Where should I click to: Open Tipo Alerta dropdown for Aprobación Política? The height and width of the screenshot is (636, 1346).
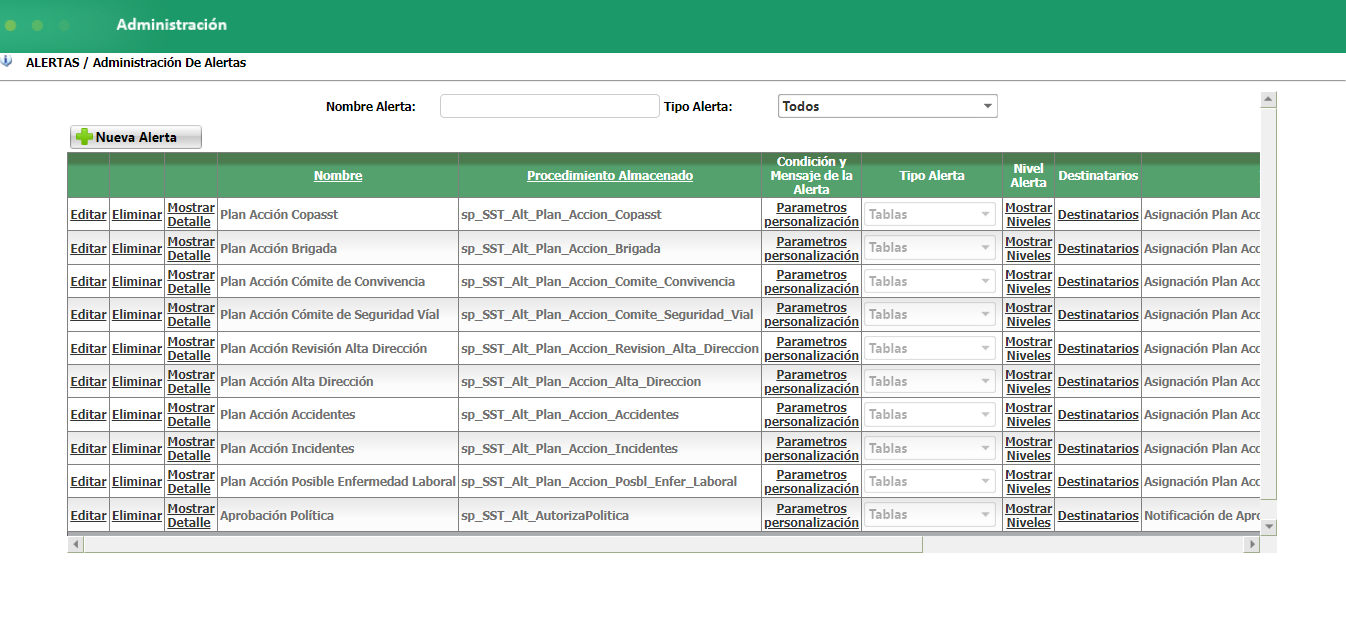tap(930, 515)
